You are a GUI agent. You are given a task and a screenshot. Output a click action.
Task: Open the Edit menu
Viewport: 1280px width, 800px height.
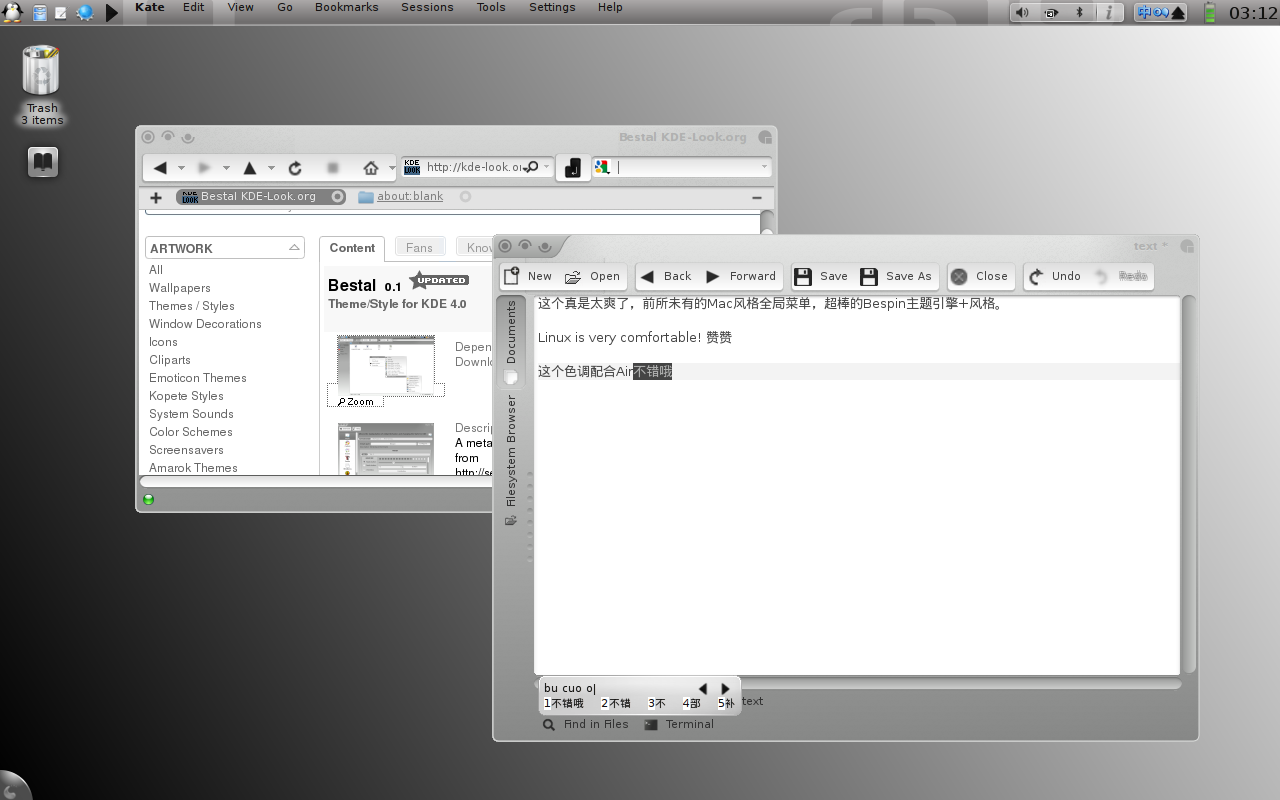(194, 7)
